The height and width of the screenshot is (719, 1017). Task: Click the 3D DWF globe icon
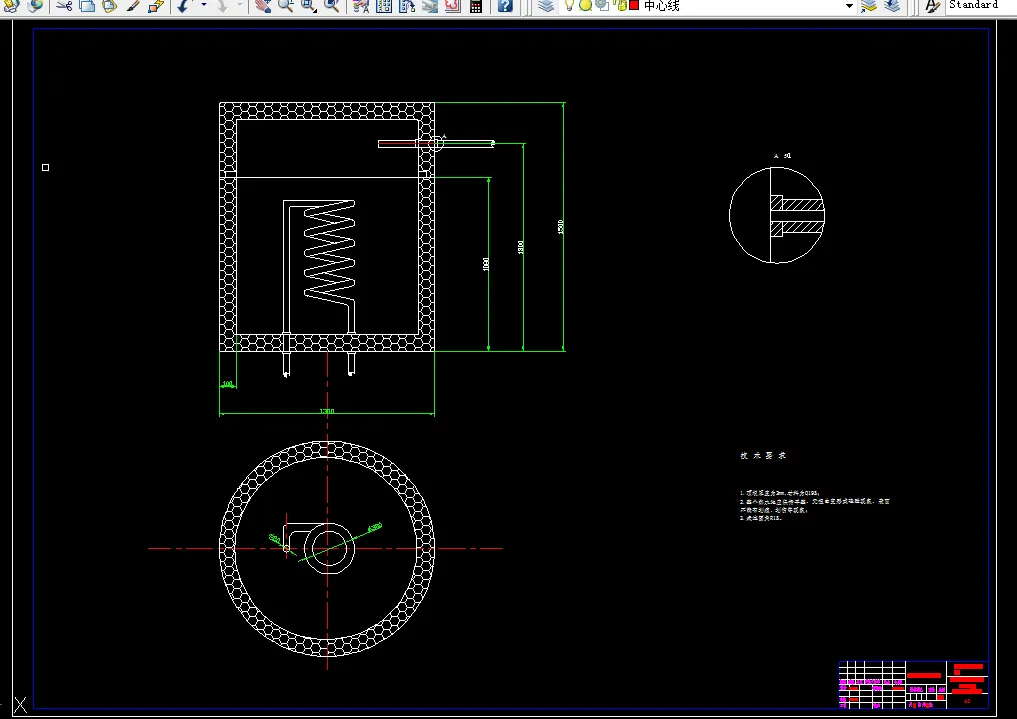tap(36, 5)
